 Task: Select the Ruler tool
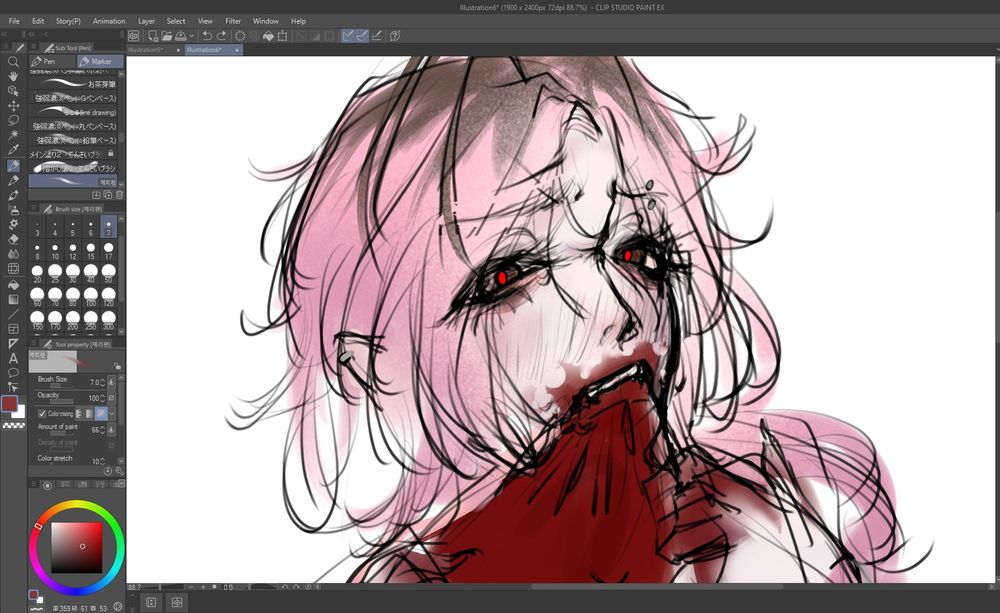click(x=13, y=343)
